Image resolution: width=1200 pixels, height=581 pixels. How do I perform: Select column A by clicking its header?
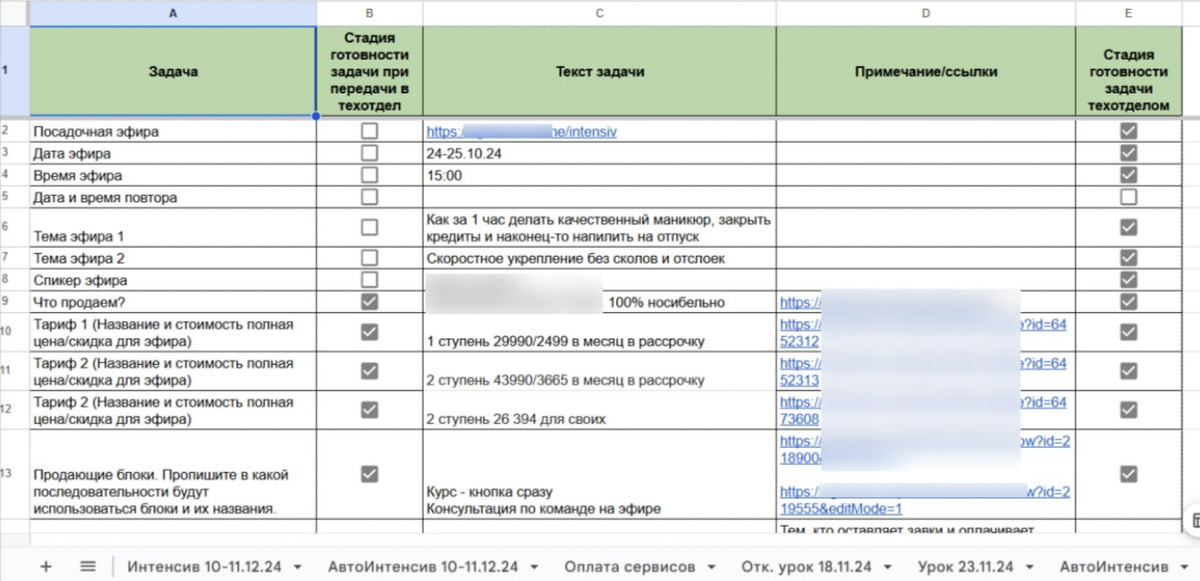(x=172, y=13)
